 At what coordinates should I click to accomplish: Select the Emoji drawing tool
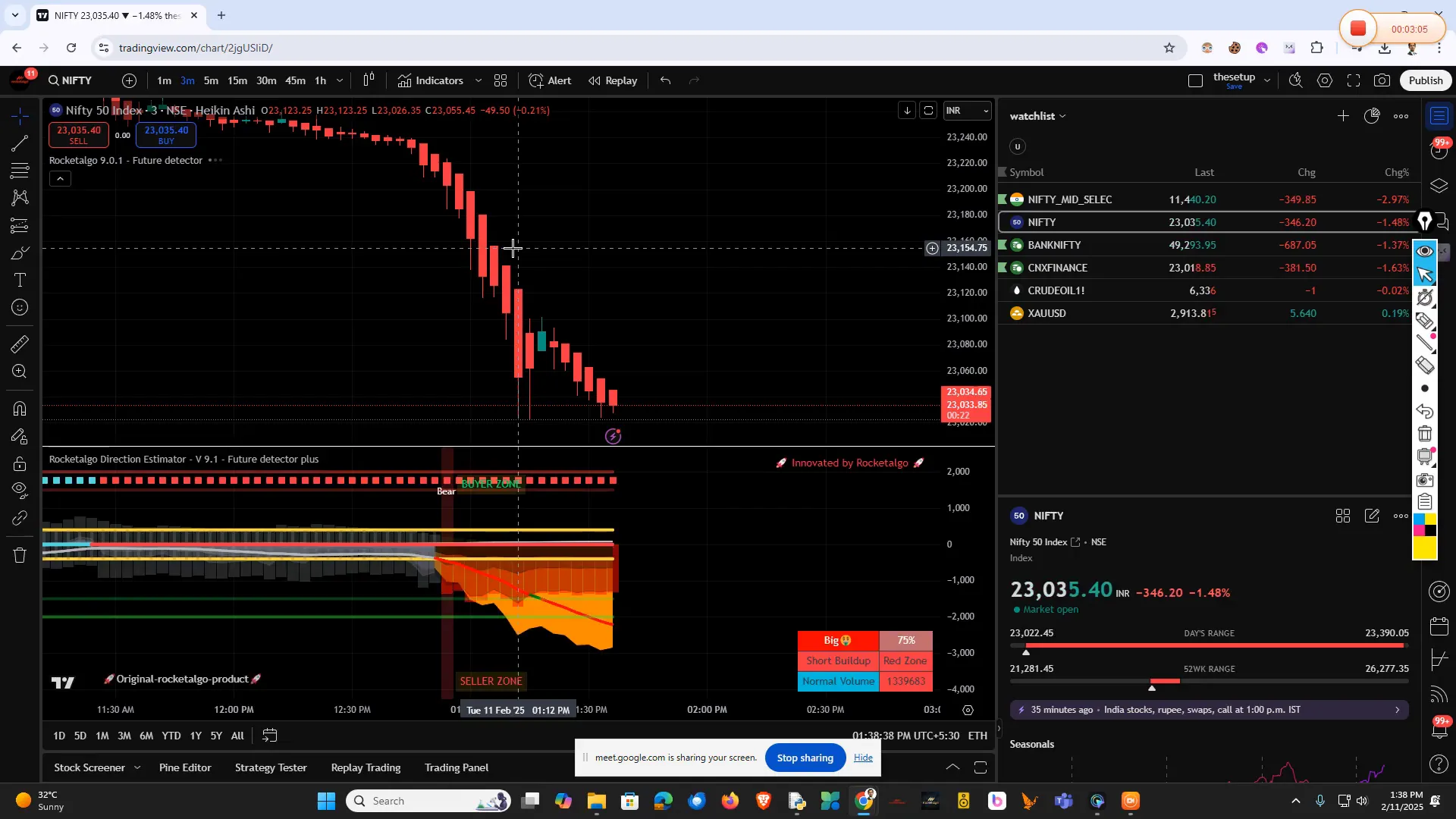point(20,307)
